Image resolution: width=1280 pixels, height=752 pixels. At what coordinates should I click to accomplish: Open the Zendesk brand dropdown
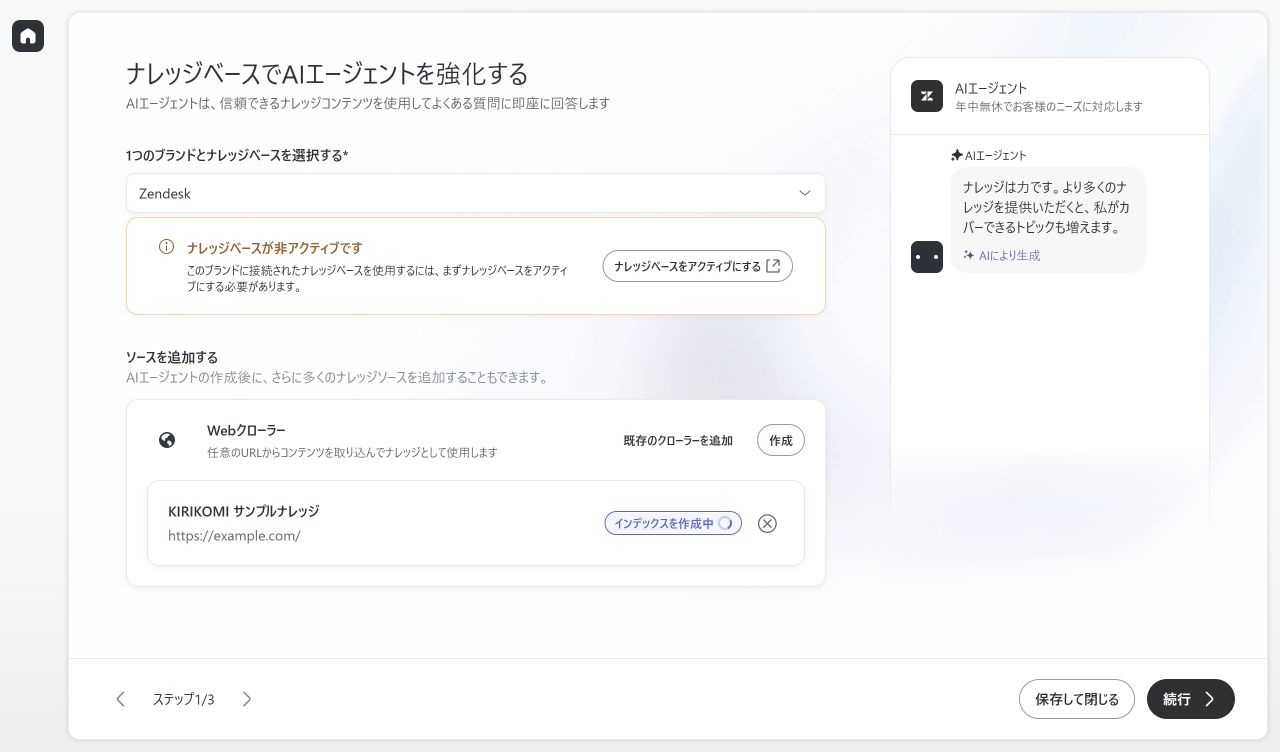(x=476, y=193)
